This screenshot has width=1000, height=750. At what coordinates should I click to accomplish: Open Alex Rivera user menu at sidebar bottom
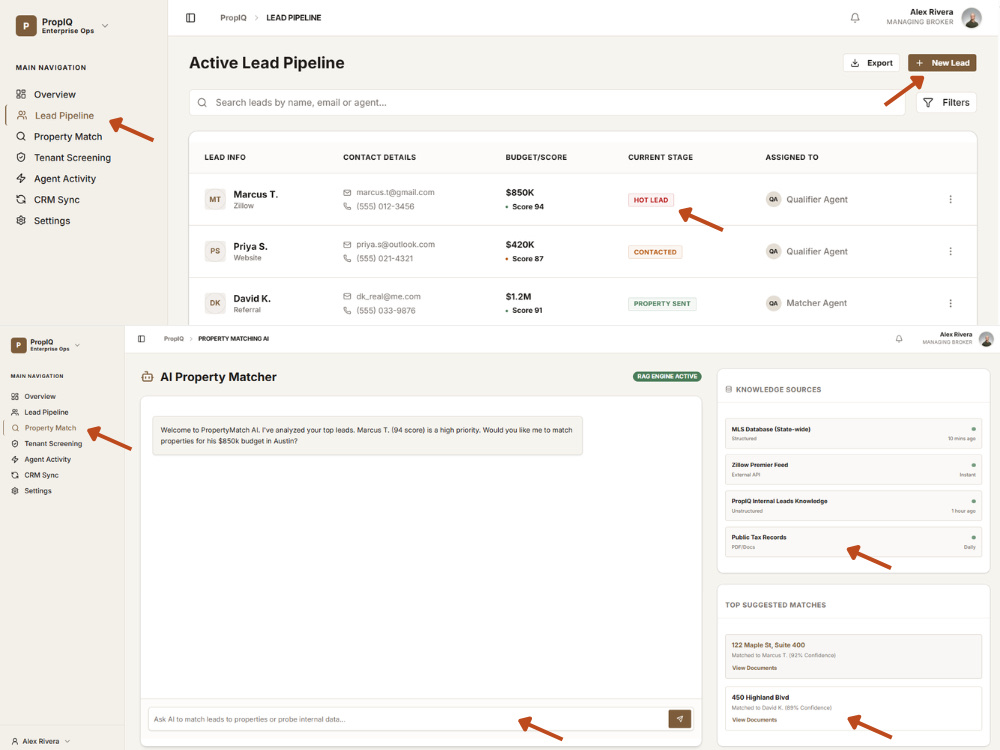(x=41, y=741)
